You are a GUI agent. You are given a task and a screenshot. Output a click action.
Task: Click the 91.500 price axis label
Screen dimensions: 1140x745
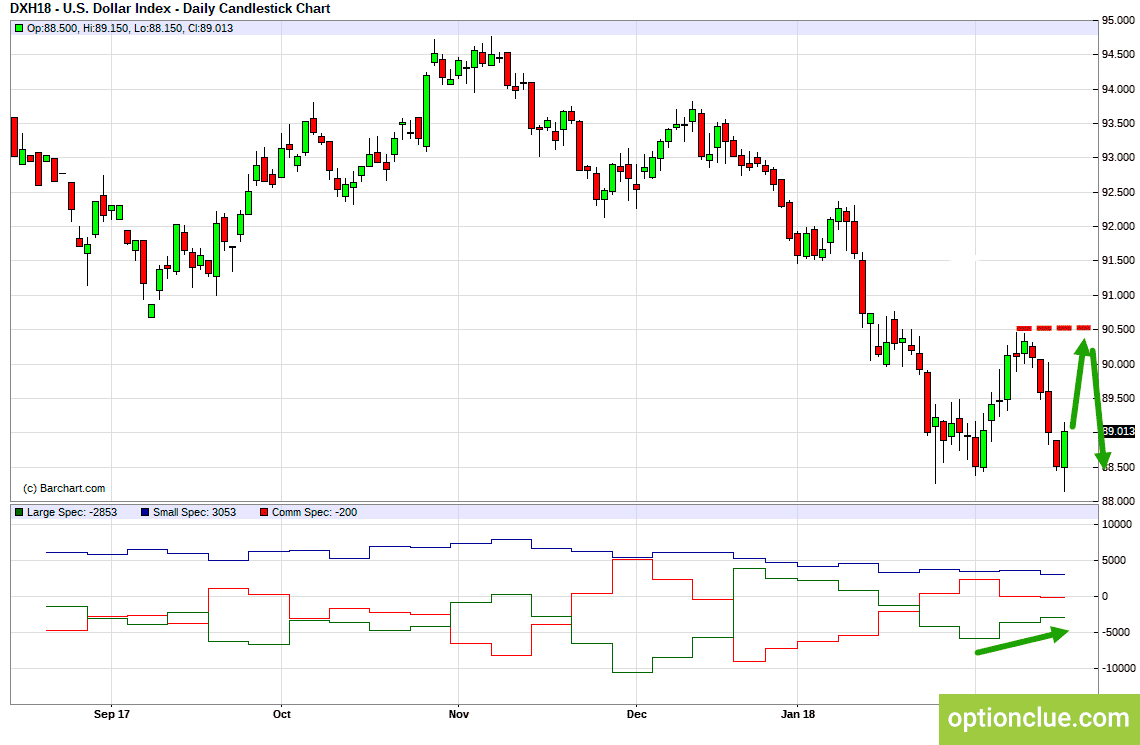[1118, 261]
